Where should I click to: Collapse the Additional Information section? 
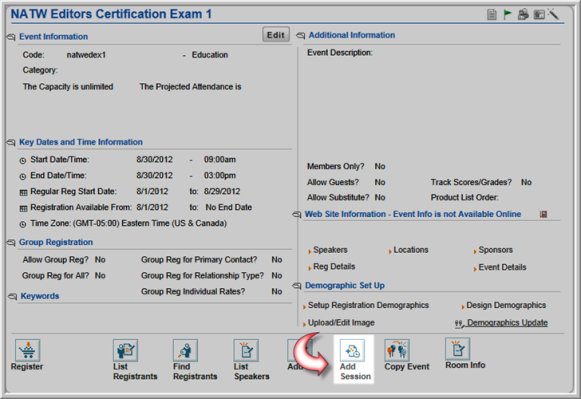tap(300, 36)
